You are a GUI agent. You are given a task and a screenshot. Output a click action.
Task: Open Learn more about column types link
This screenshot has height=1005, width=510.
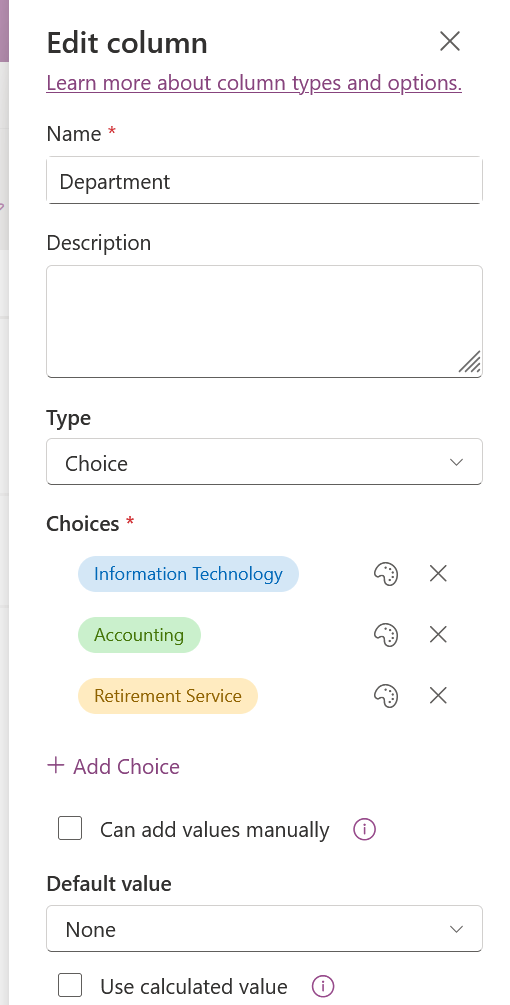tap(254, 83)
